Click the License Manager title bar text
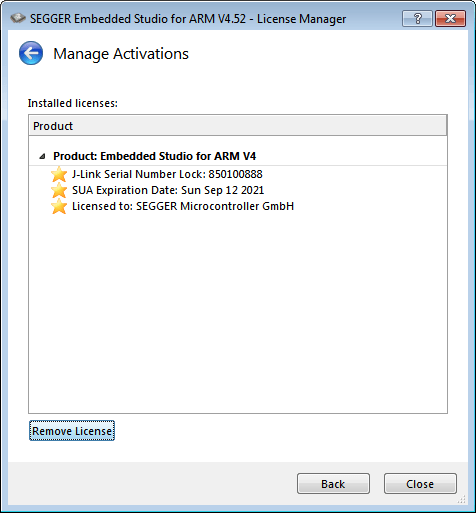This screenshot has height=513, width=476. pyautogui.click(x=188, y=19)
